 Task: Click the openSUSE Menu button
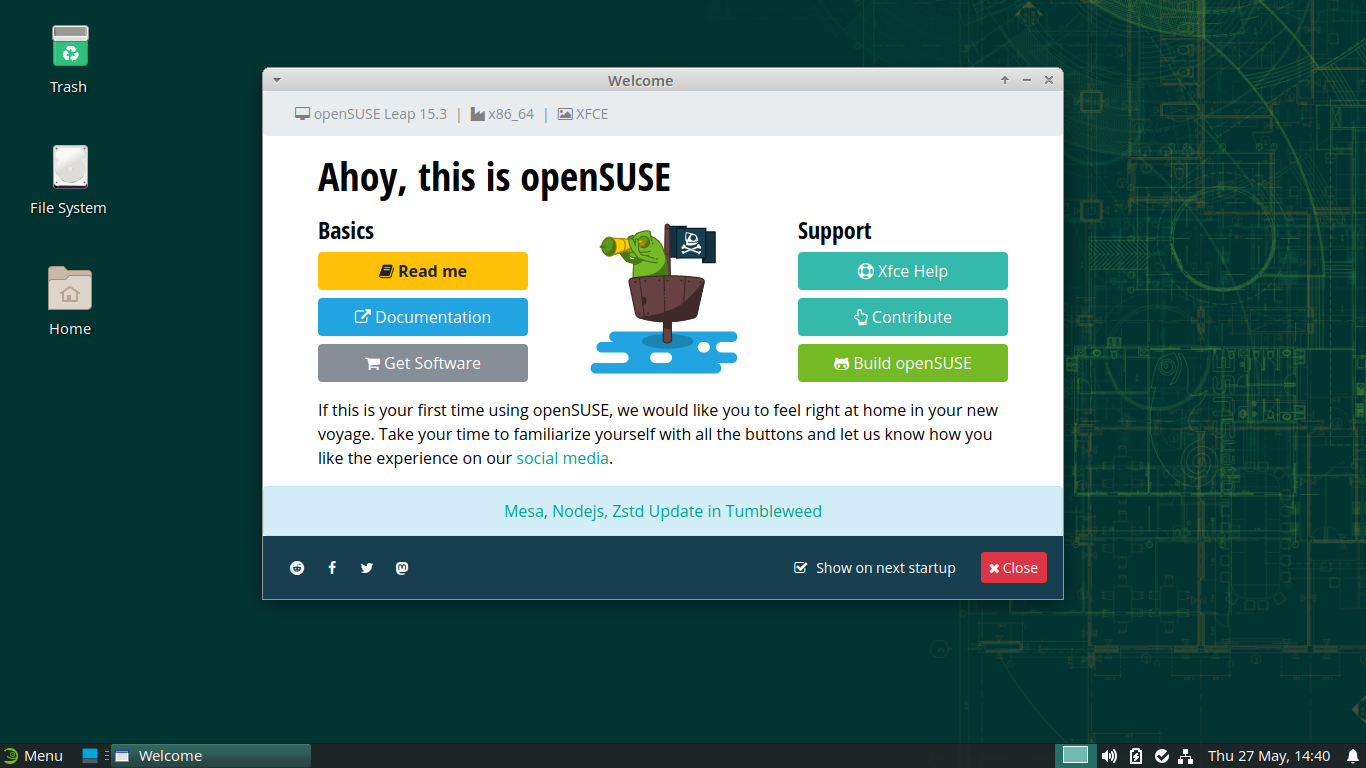[33, 756]
